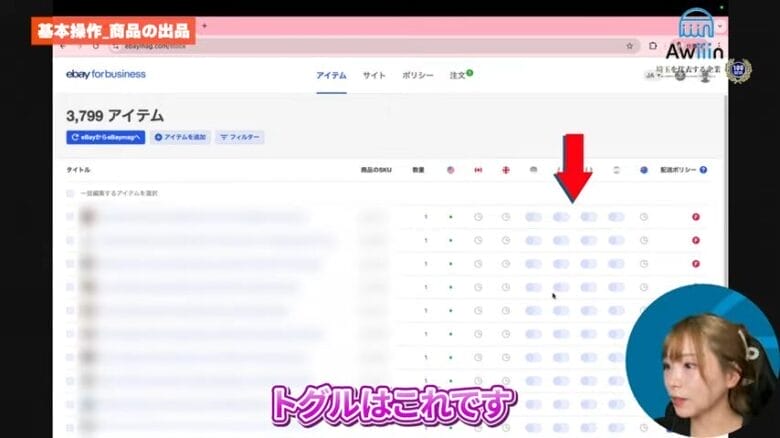Toggle the first row's leftmost site switch
The image size is (780, 438).
(533, 217)
